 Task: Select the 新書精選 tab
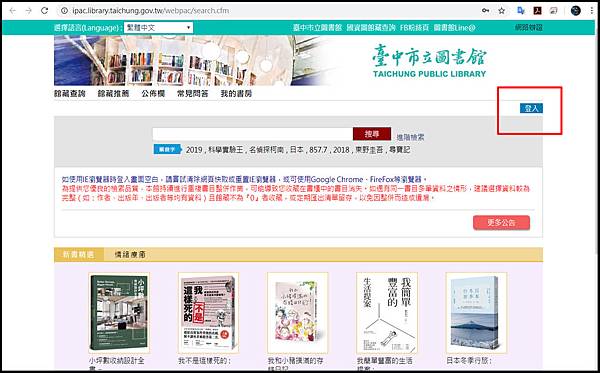pyautogui.click(x=78, y=254)
